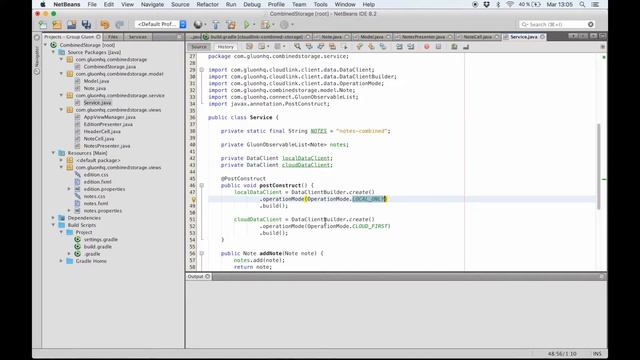640x360 pixels.
Task: Click the Comment icon in editor toolbar
Action: point(454,47)
